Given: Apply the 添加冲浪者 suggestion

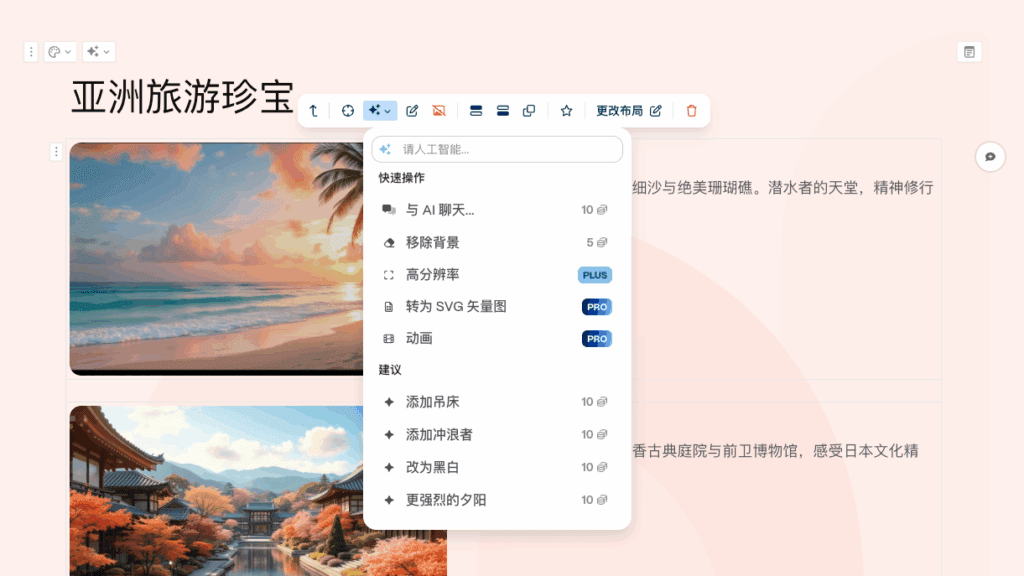Looking at the screenshot, I should pos(497,435).
